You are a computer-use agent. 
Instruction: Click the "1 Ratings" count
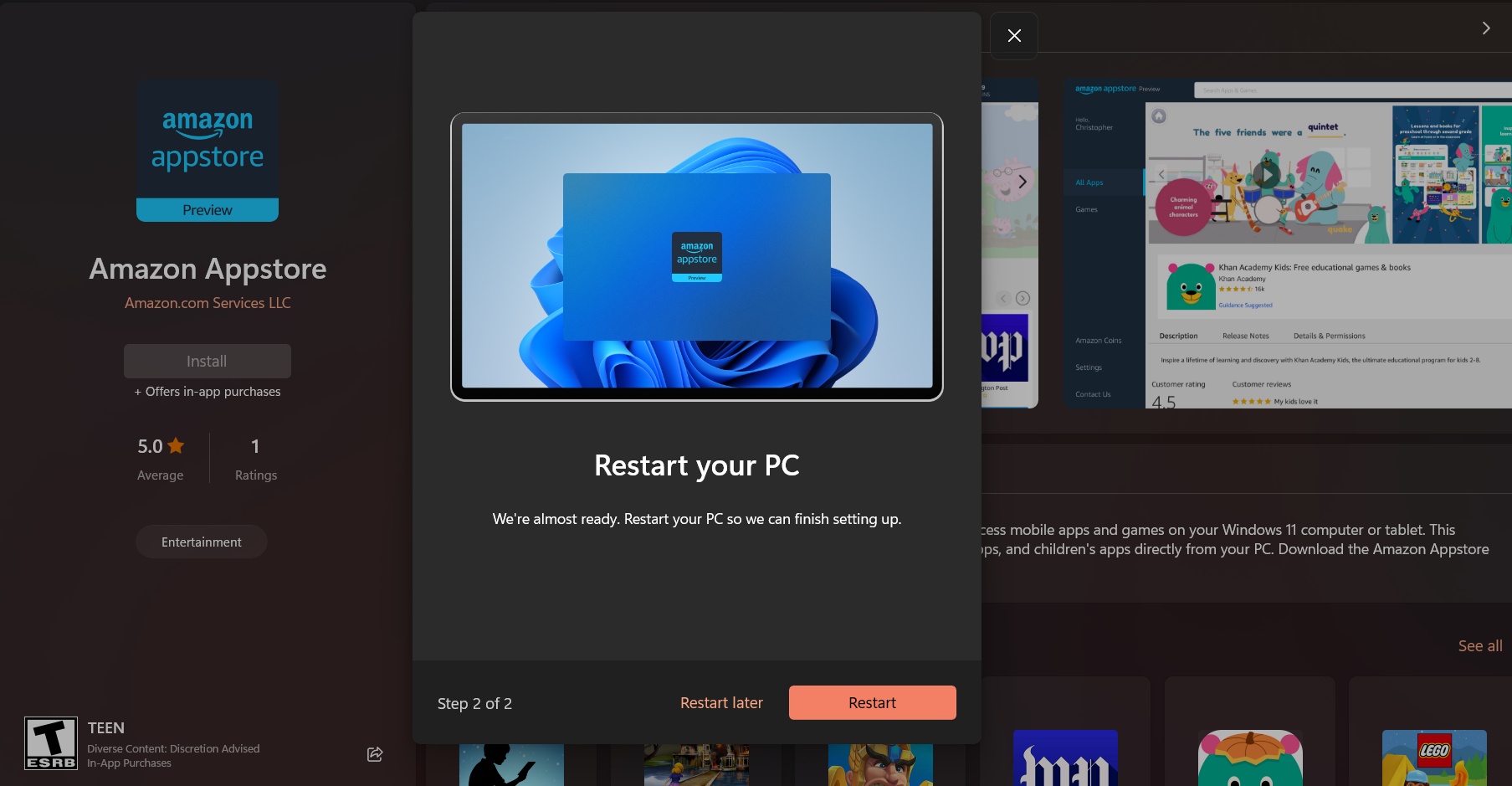click(256, 459)
